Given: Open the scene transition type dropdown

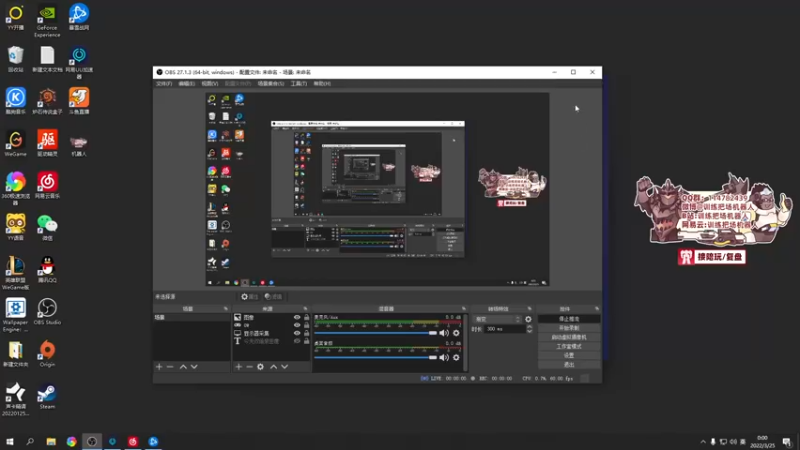Looking at the screenshot, I should click(x=497, y=319).
